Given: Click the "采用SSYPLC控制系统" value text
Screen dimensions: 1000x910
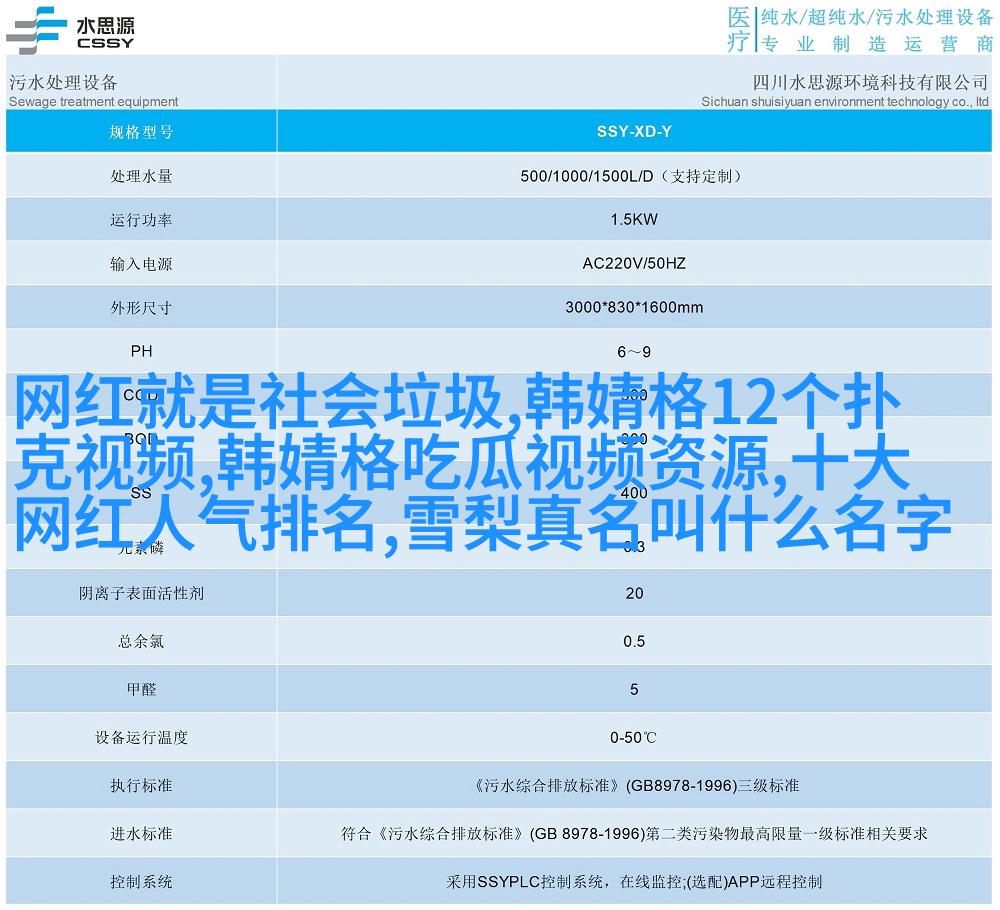Looking at the screenshot, I should coord(526,882).
